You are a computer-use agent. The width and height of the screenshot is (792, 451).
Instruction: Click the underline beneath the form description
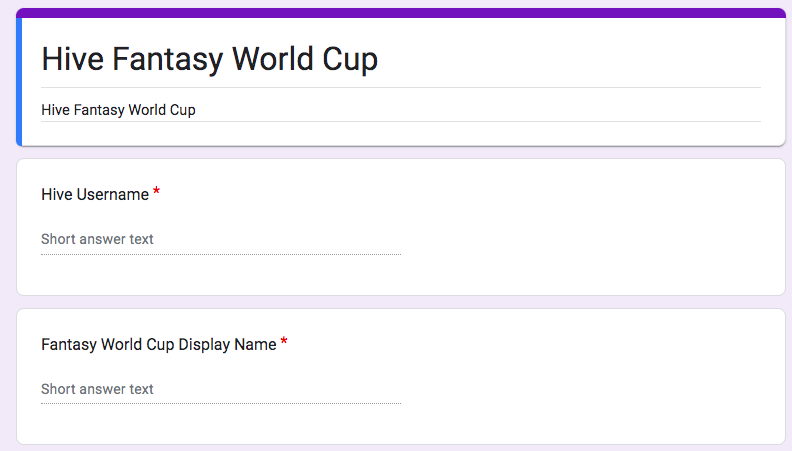tap(401, 121)
